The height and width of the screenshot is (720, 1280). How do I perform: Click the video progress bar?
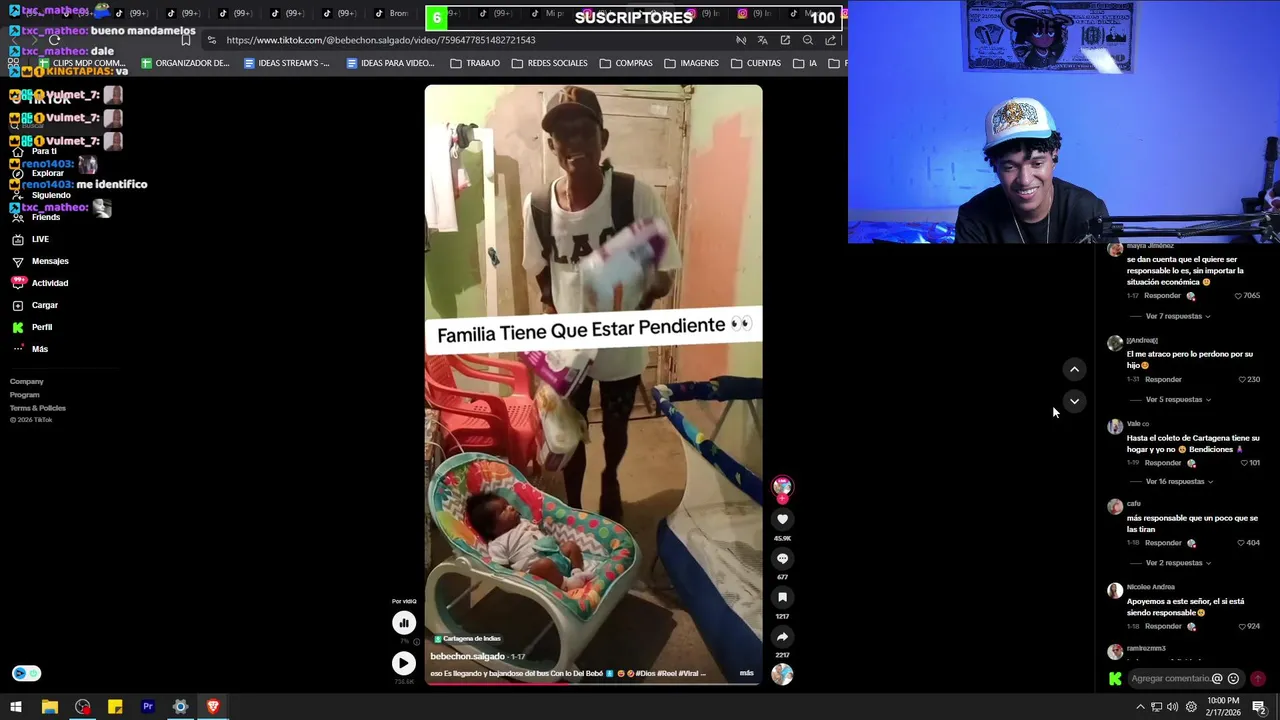(x=593, y=683)
